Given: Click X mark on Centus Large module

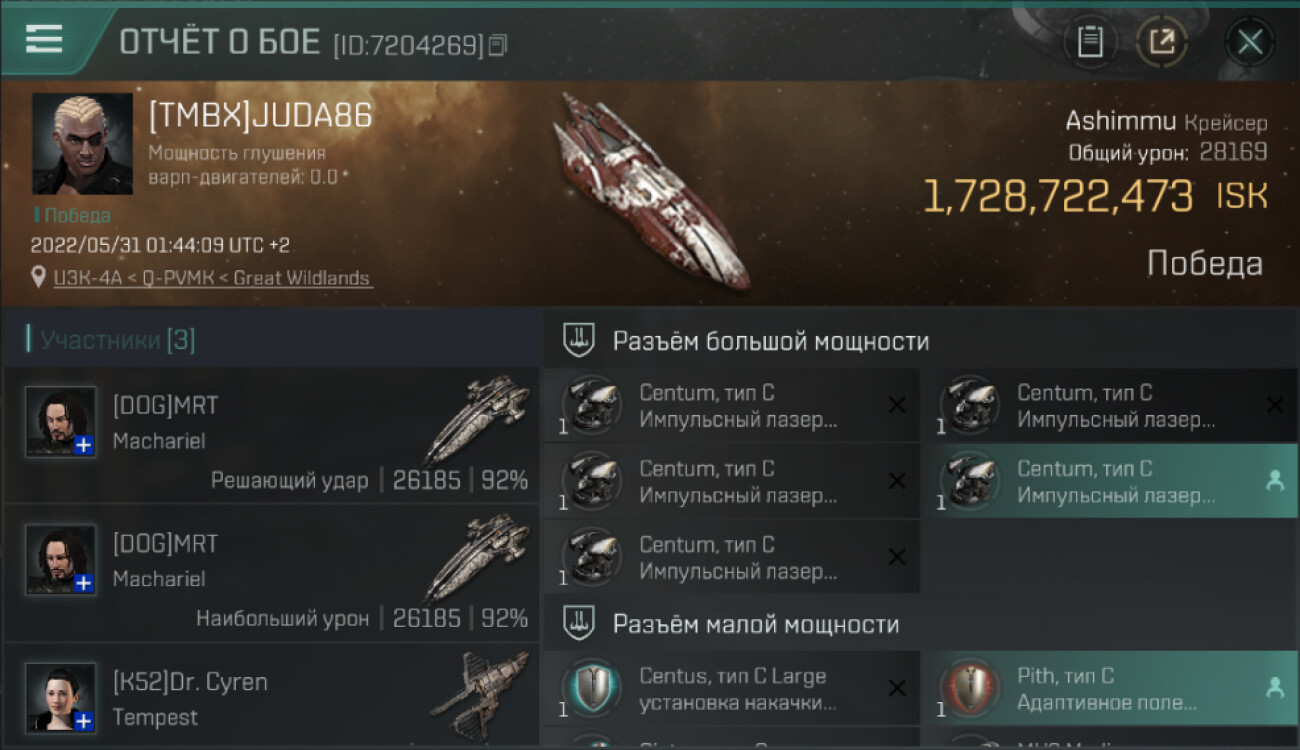Looking at the screenshot, I should tap(897, 688).
